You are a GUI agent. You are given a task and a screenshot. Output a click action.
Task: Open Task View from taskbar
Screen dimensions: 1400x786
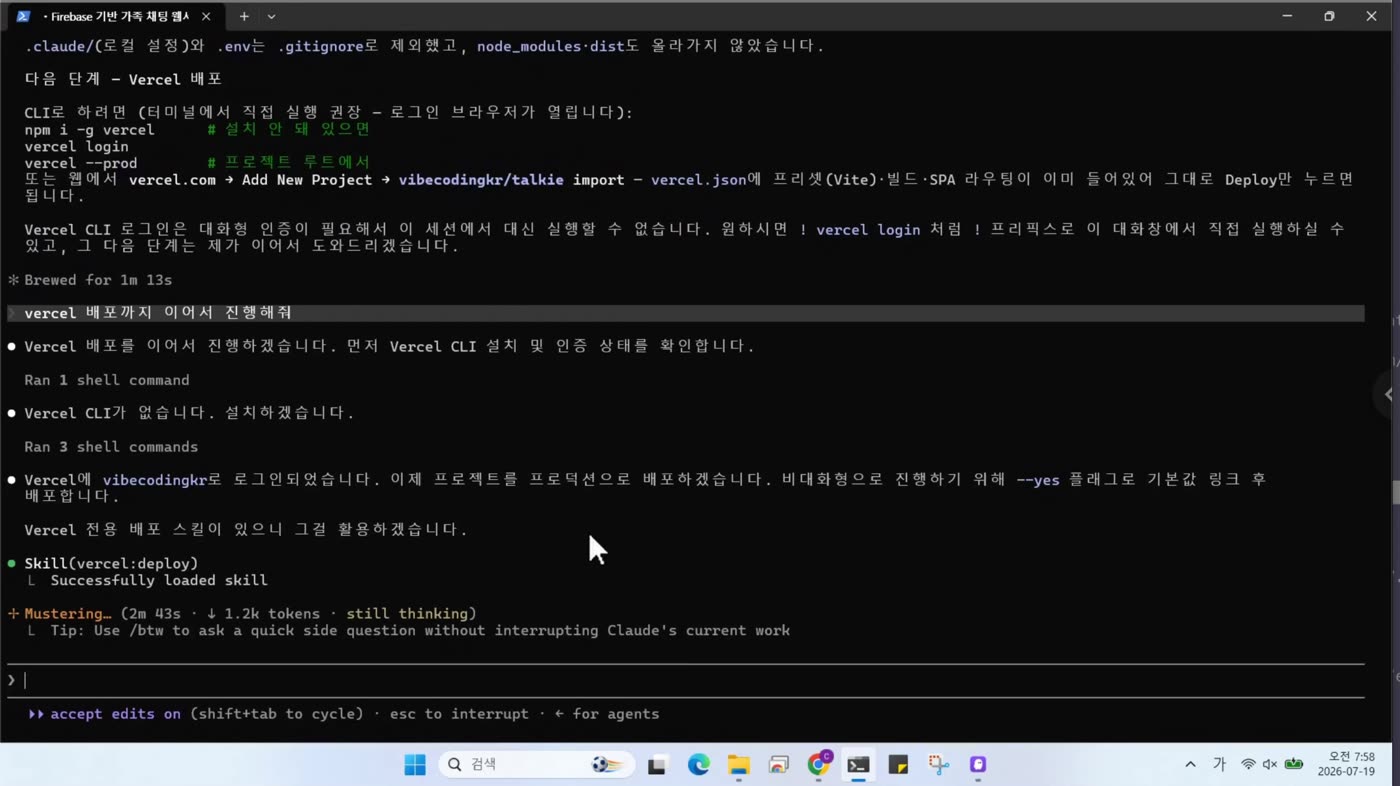[657, 765]
